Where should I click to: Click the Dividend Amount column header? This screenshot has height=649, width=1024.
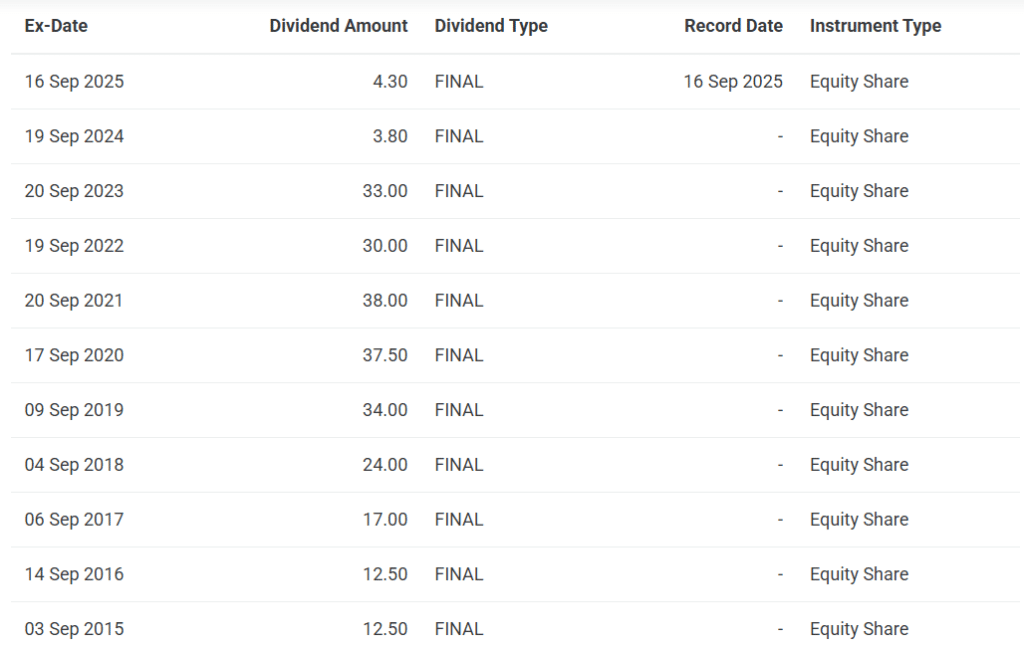click(338, 25)
